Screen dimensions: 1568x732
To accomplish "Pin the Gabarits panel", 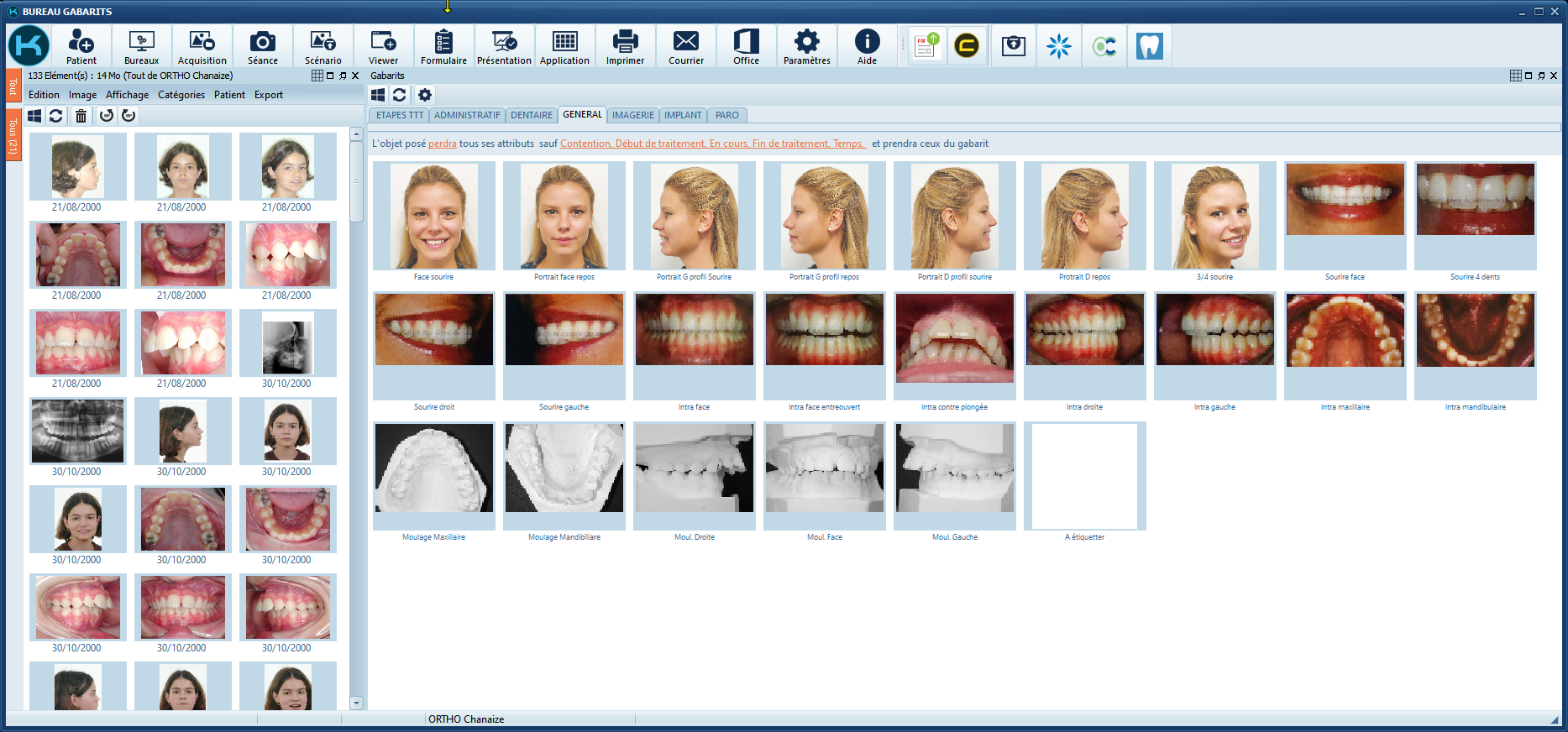I will click(x=1541, y=76).
